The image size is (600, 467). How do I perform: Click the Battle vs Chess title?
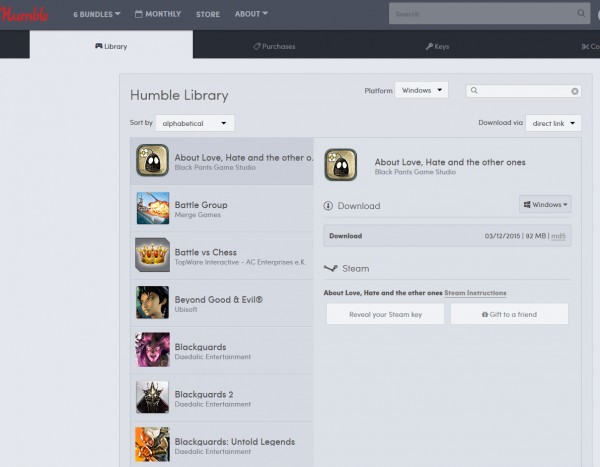[205, 252]
